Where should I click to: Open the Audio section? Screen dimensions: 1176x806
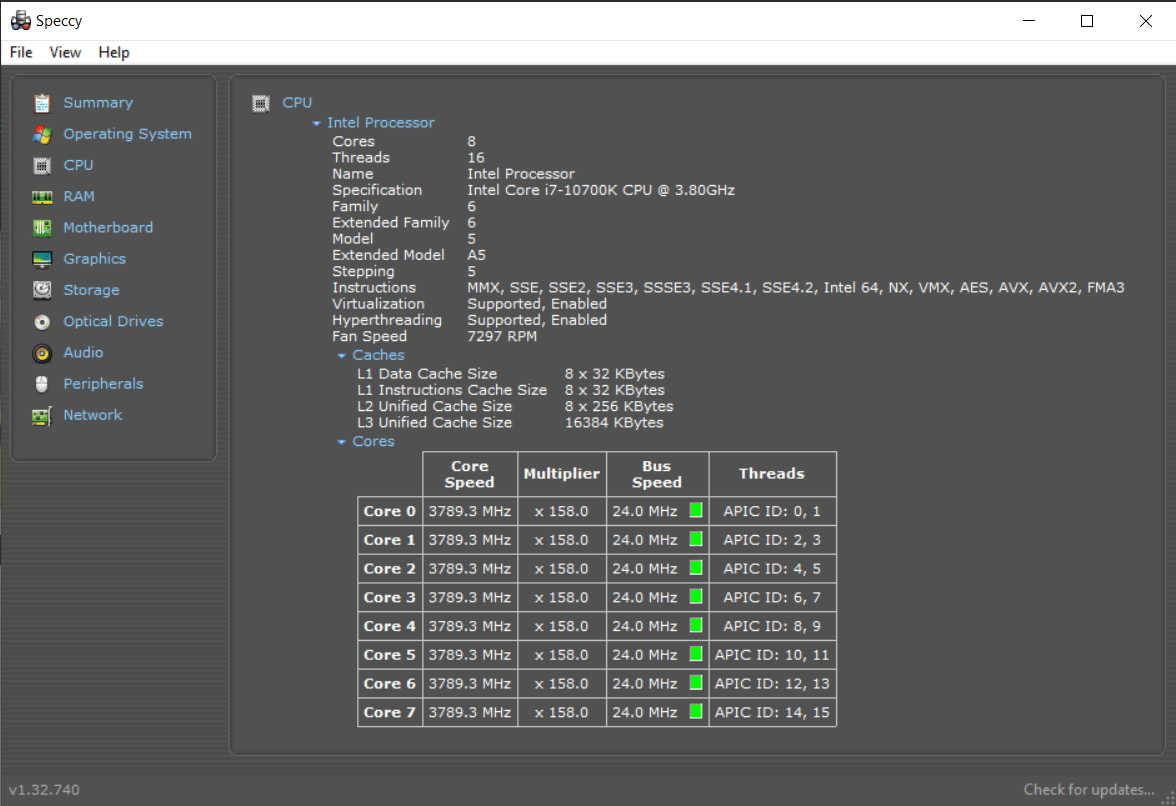pyautogui.click(x=83, y=352)
